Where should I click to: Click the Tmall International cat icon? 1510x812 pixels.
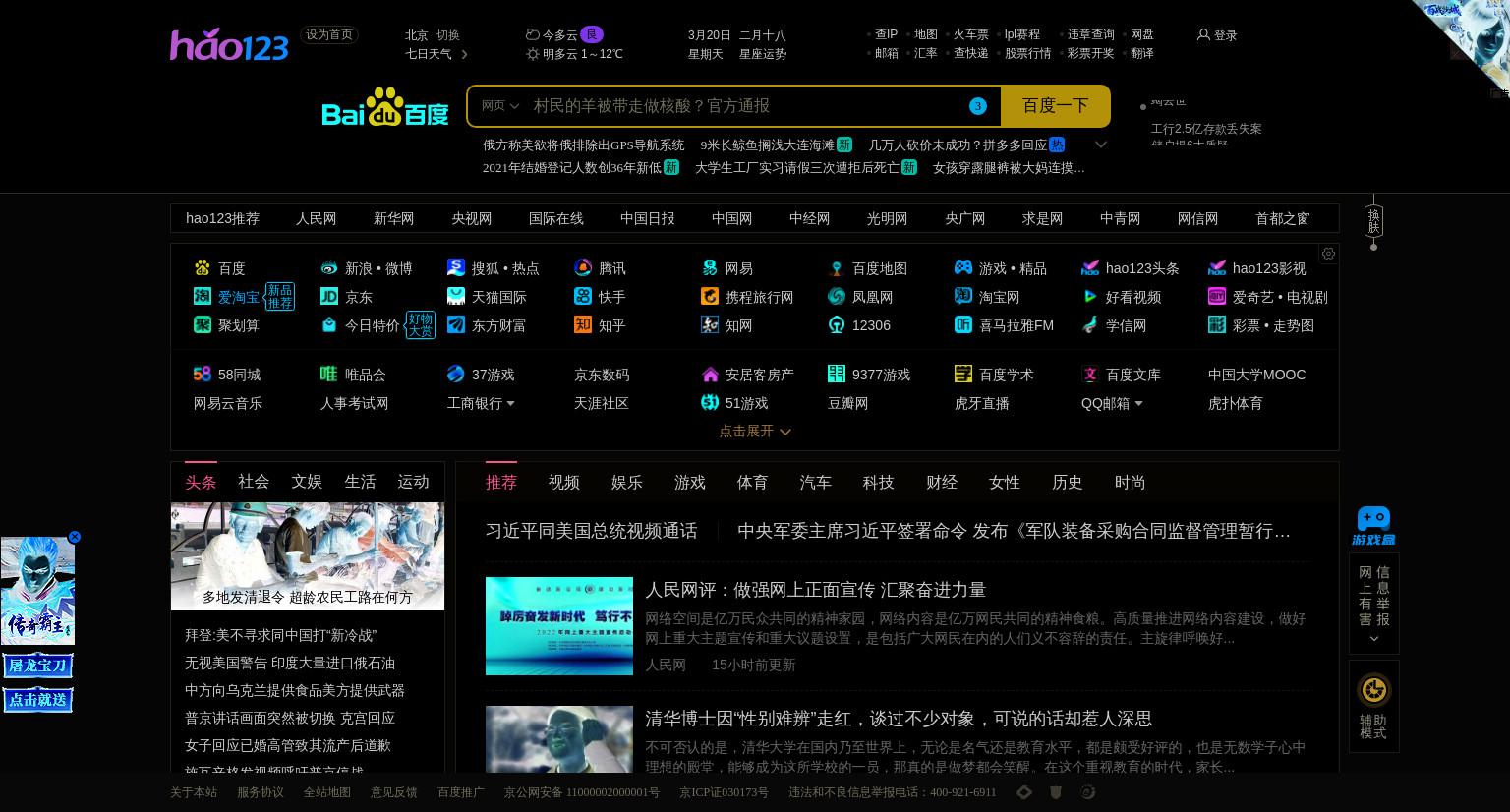coord(456,296)
